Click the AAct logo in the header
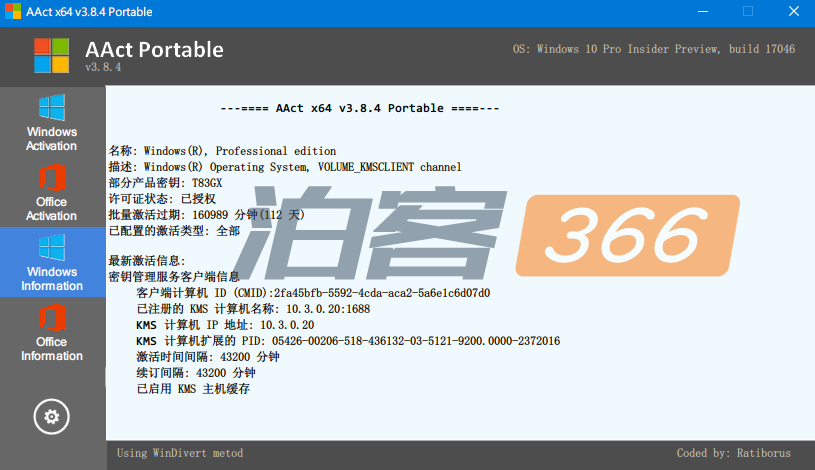Image resolution: width=815 pixels, height=470 pixels. coord(51,55)
